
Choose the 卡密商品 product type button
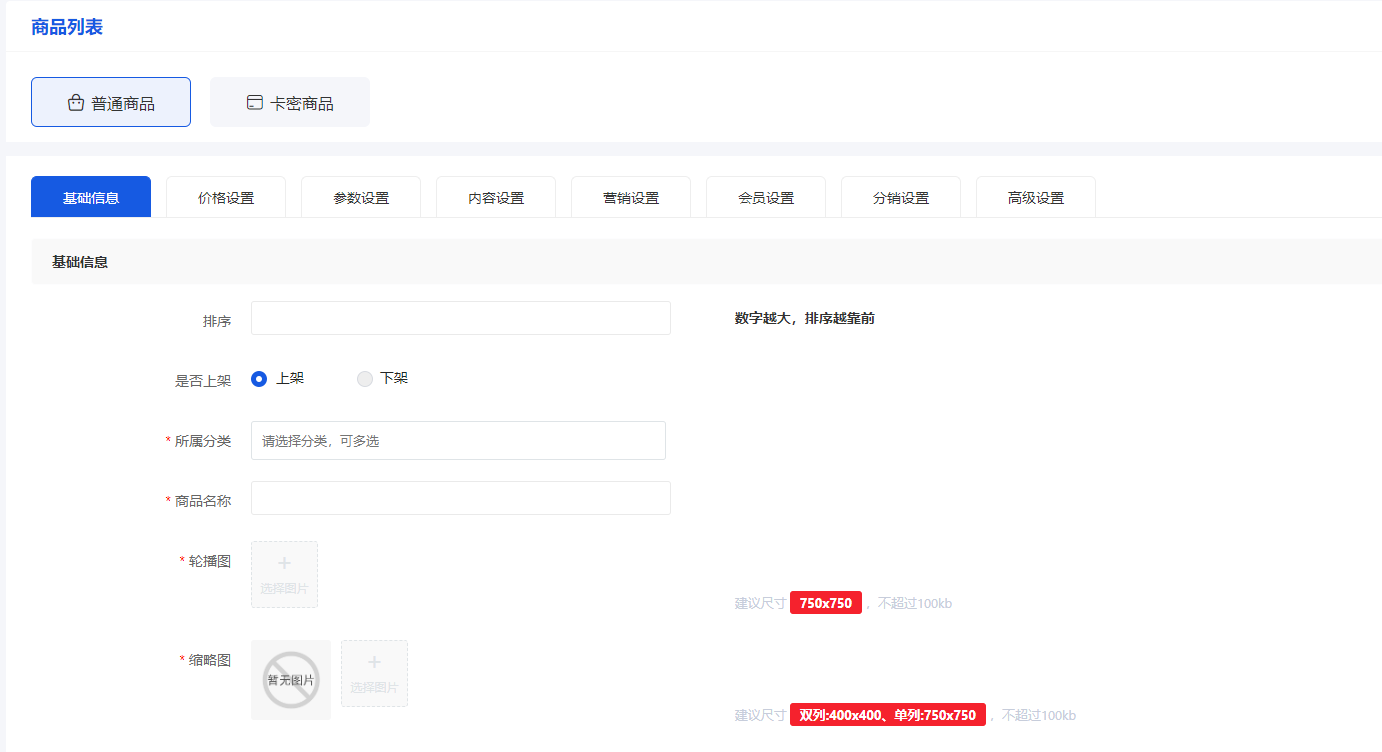coord(290,103)
